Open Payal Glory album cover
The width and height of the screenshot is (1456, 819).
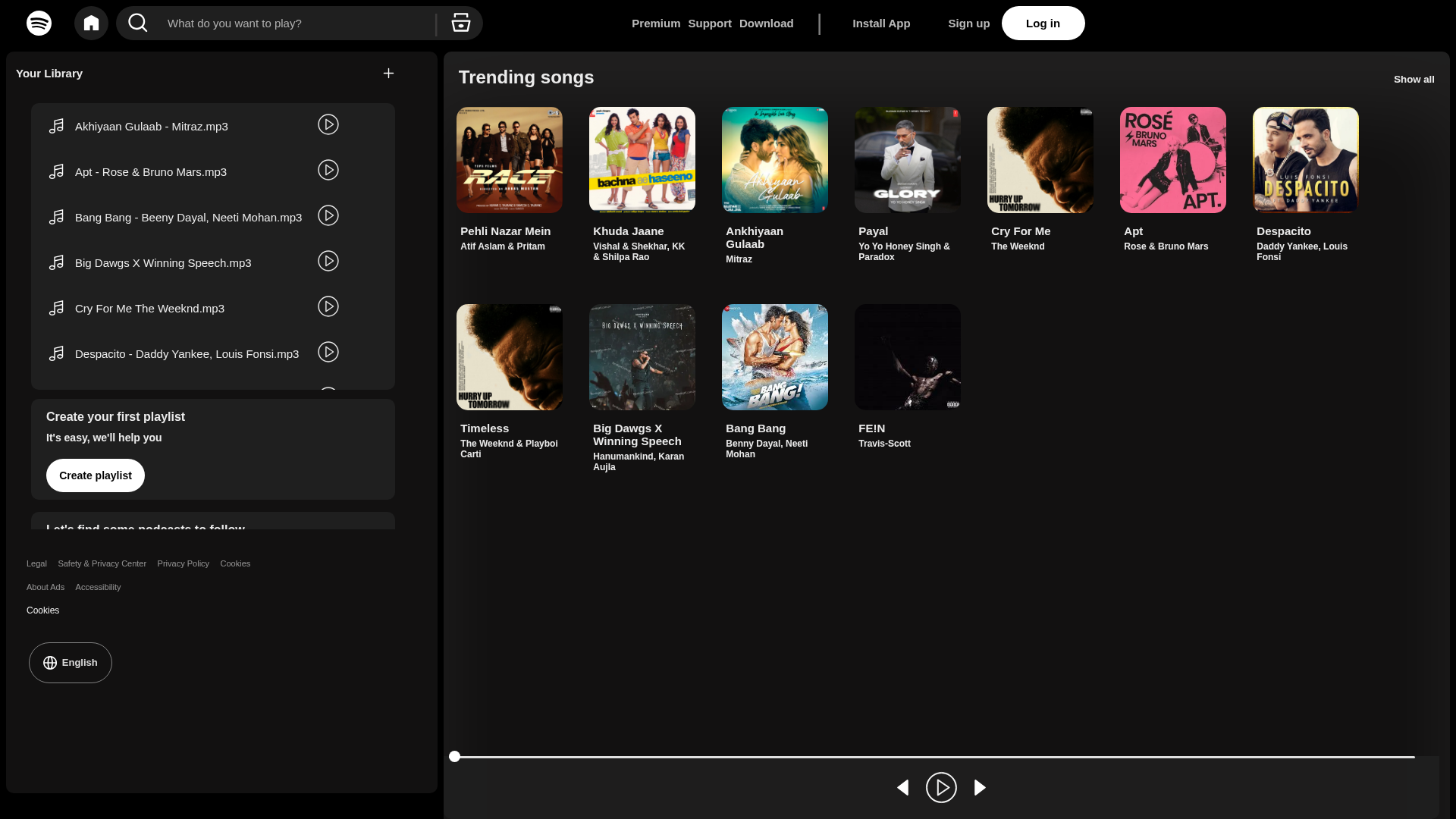908,160
